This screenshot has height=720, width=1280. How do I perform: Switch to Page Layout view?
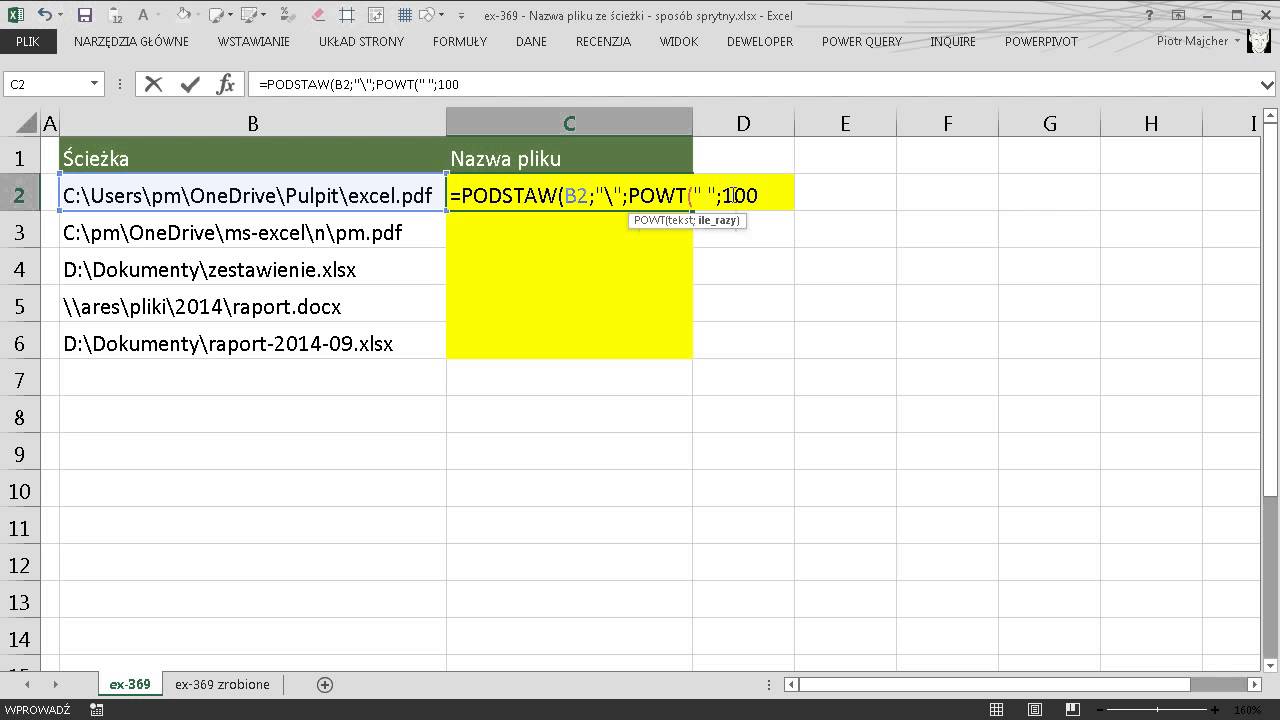1034,710
